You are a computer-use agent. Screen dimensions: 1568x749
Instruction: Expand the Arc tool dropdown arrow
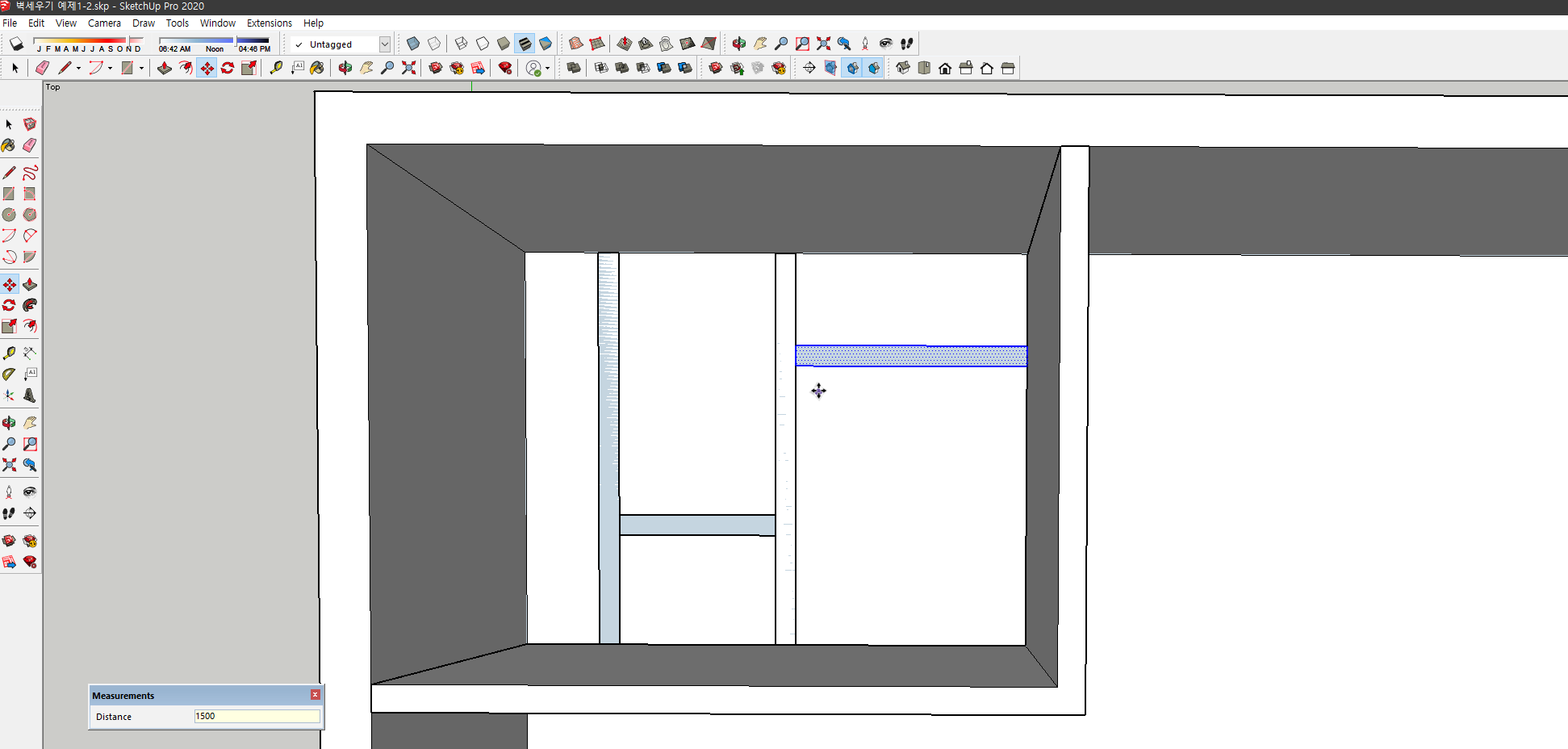click(110, 68)
